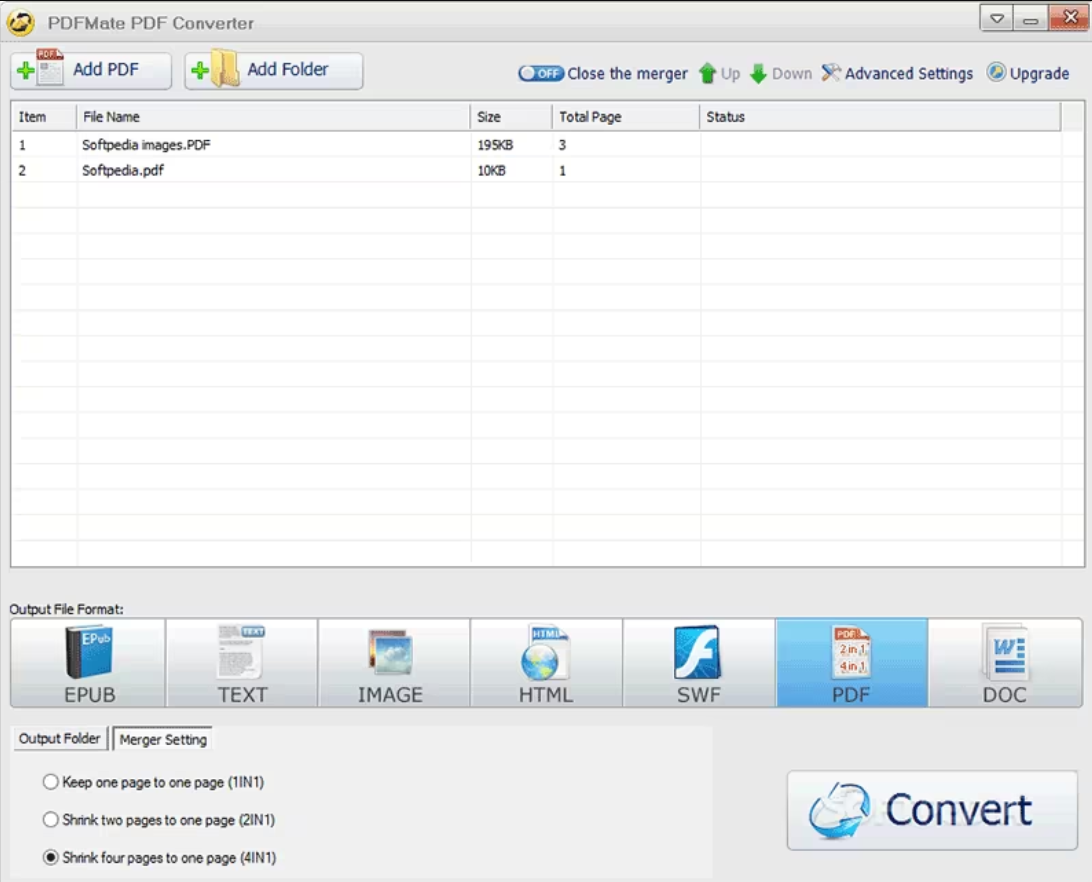
Task: Toggle the merger OFF switch
Action: tap(541, 73)
